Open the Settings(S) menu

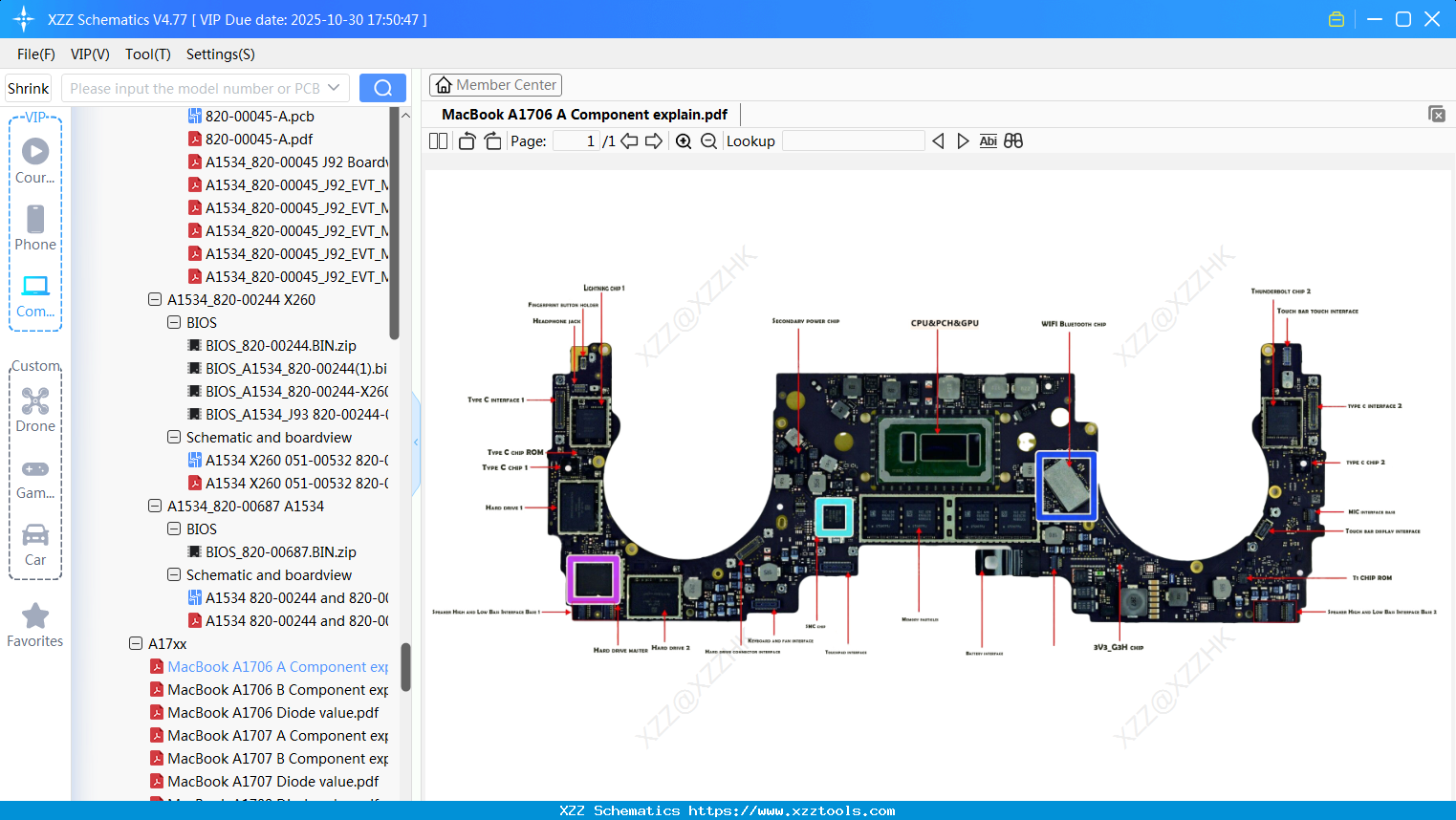coord(220,54)
